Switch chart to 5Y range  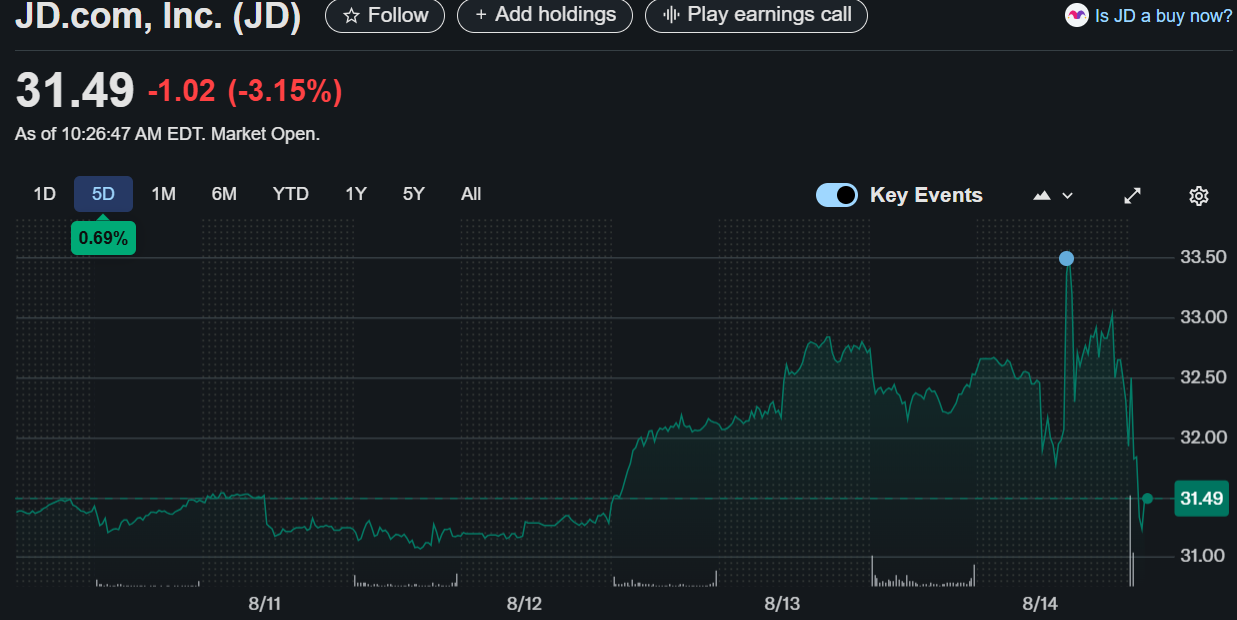(414, 194)
